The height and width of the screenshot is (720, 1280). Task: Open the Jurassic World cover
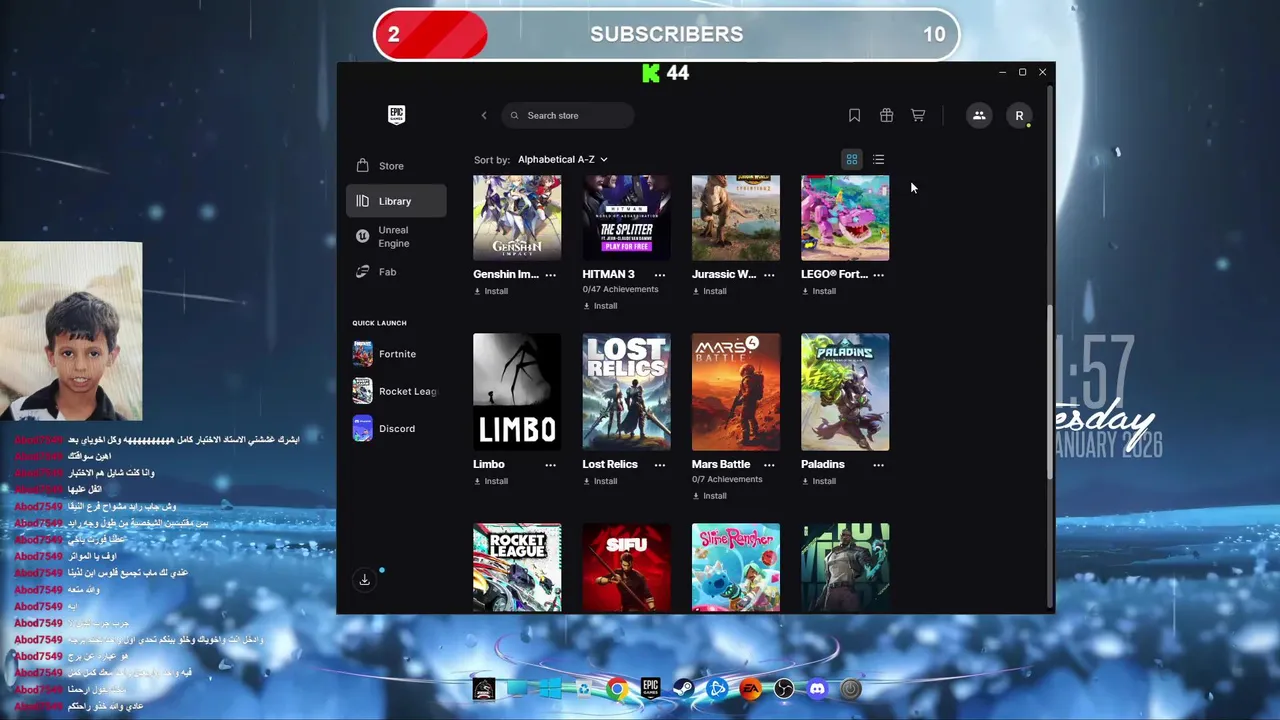[x=735, y=218]
